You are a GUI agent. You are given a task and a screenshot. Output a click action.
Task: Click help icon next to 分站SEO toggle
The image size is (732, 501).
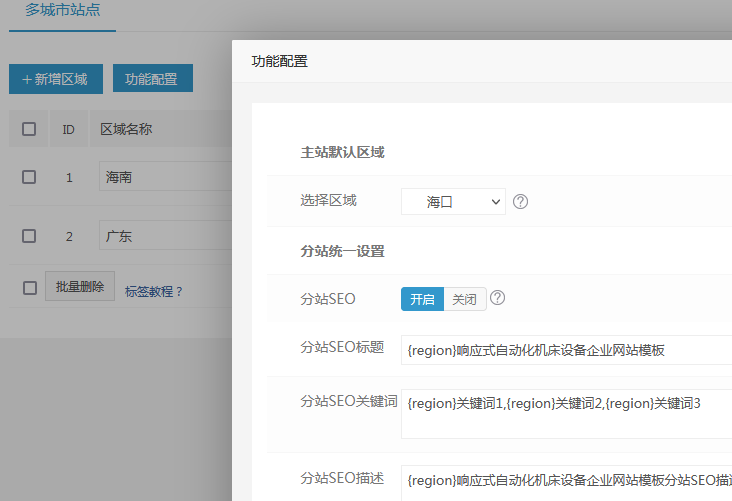tap(498, 298)
